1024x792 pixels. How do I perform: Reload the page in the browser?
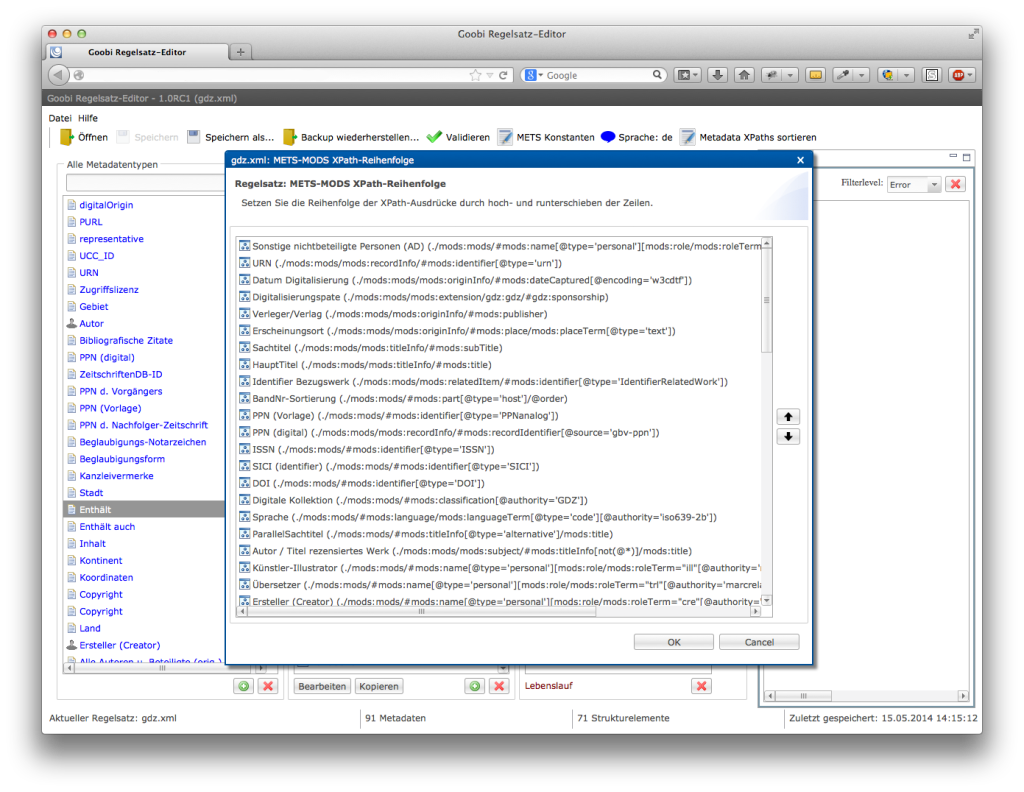[504, 75]
